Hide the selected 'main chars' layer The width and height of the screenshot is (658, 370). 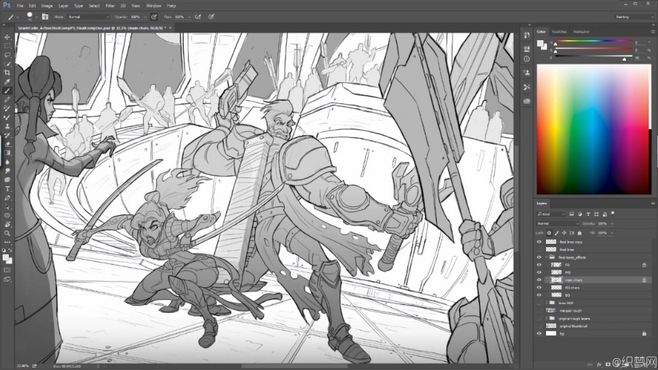(539, 280)
